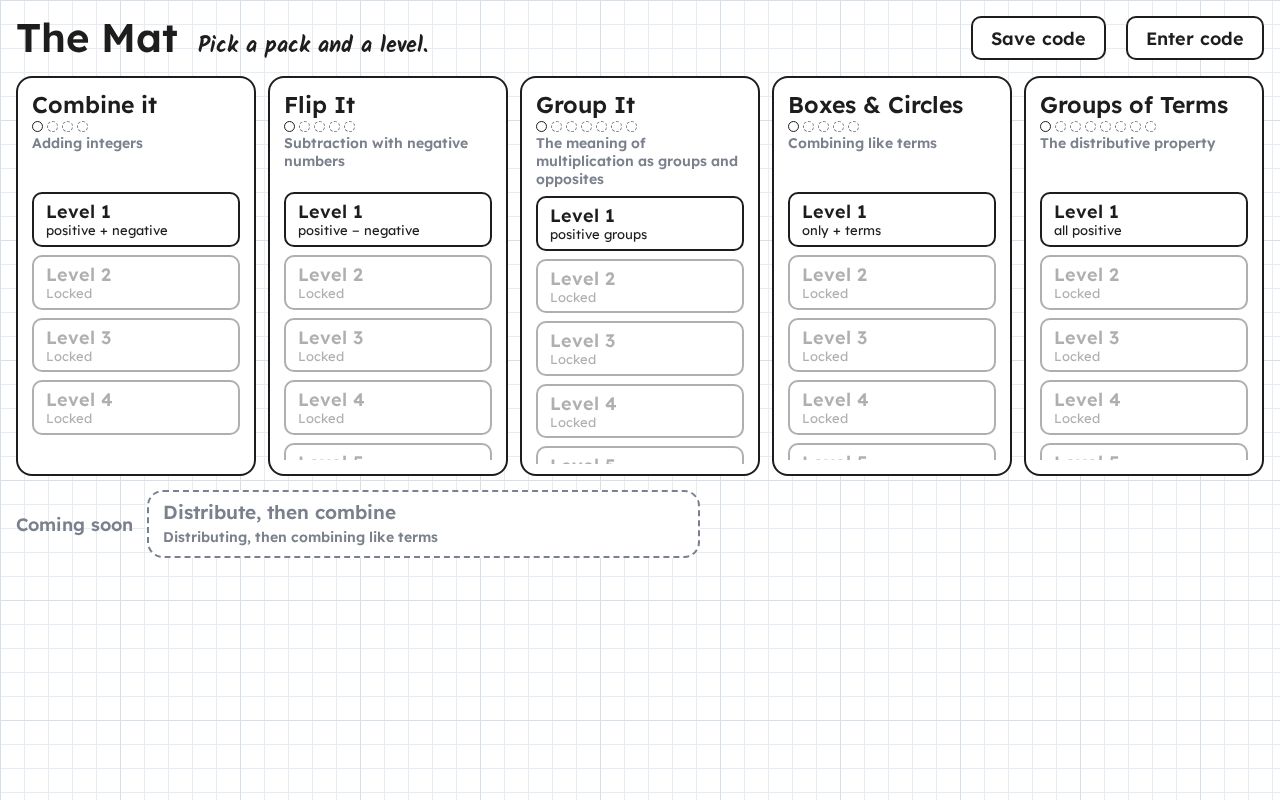Open Combine it Level 1 positive + negative
The height and width of the screenshot is (800, 1280).
tap(136, 219)
